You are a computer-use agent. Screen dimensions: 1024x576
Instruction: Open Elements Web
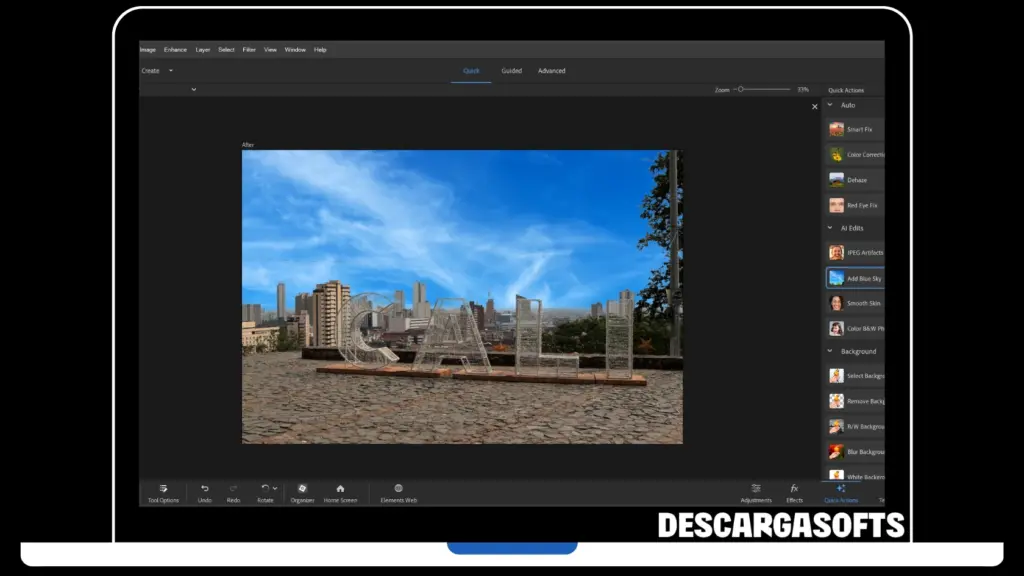pos(398,493)
